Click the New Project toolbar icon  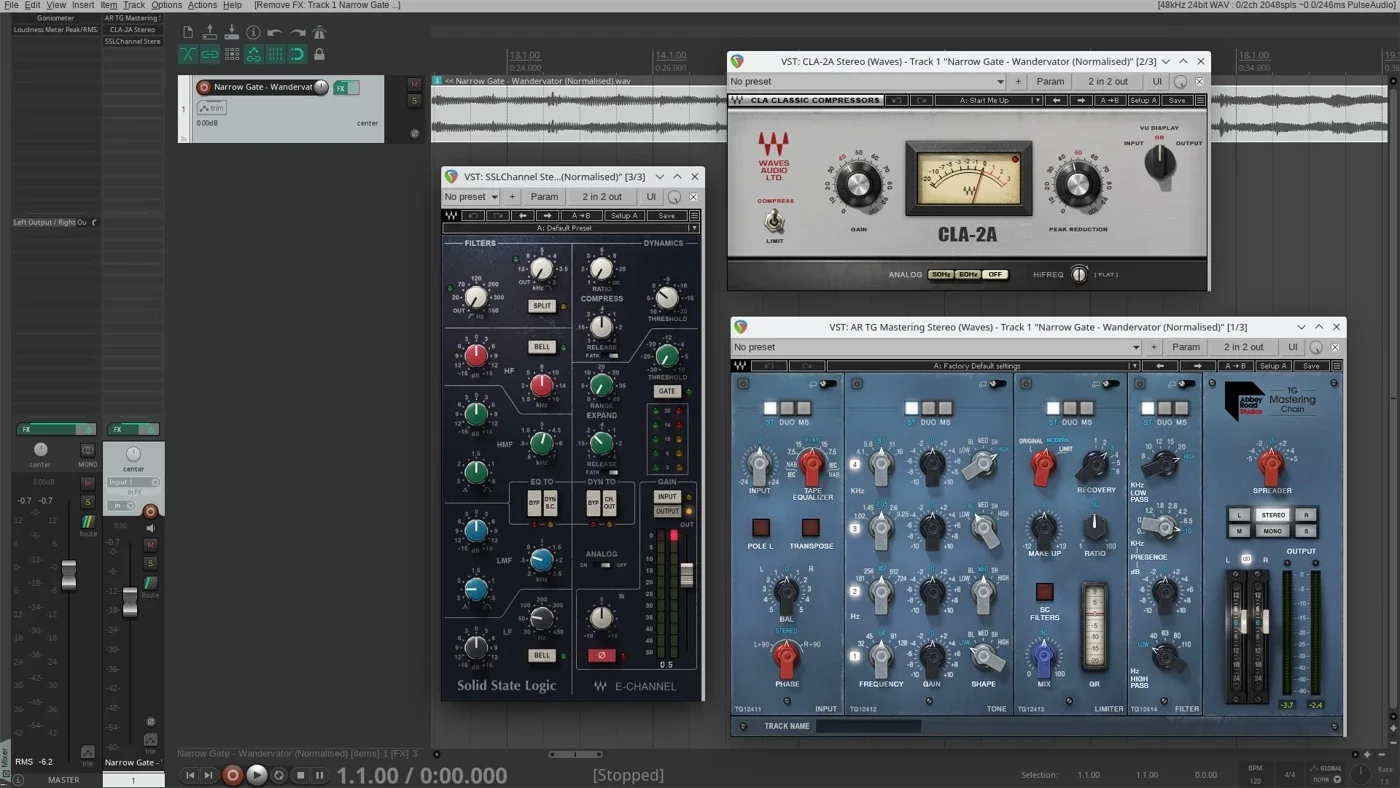click(188, 33)
